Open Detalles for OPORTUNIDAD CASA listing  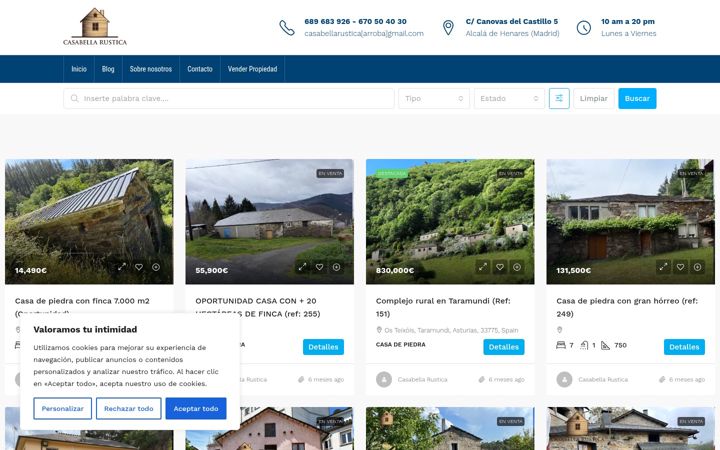tap(323, 347)
